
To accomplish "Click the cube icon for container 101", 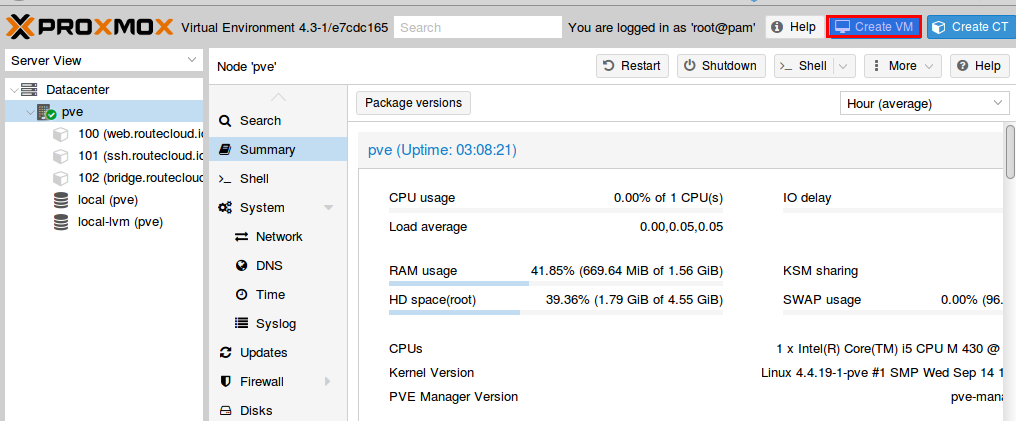I will click(60, 156).
